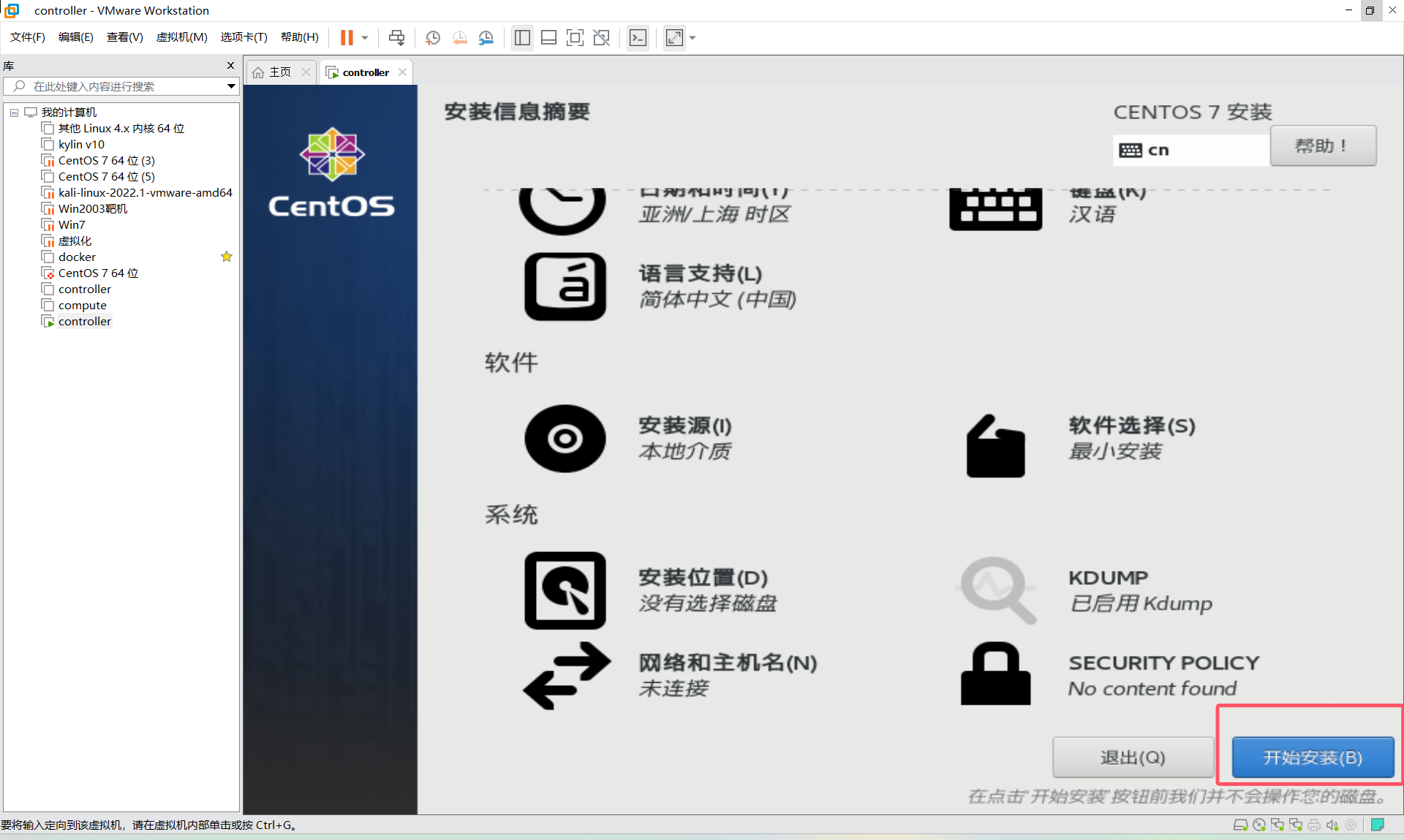Toggle the library sidebar view
1404x840 pixels.
point(522,37)
